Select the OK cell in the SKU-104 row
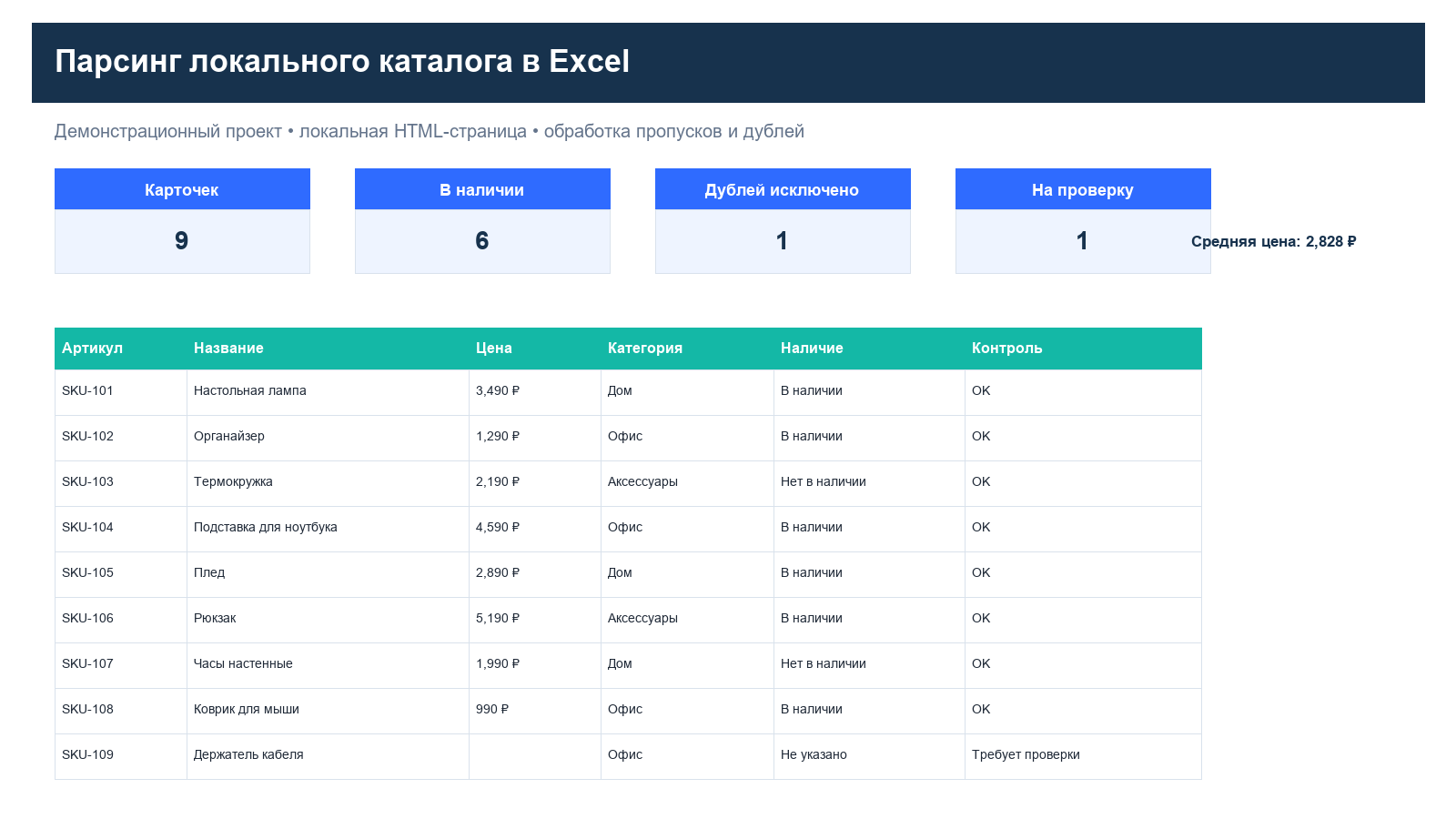 click(1083, 529)
